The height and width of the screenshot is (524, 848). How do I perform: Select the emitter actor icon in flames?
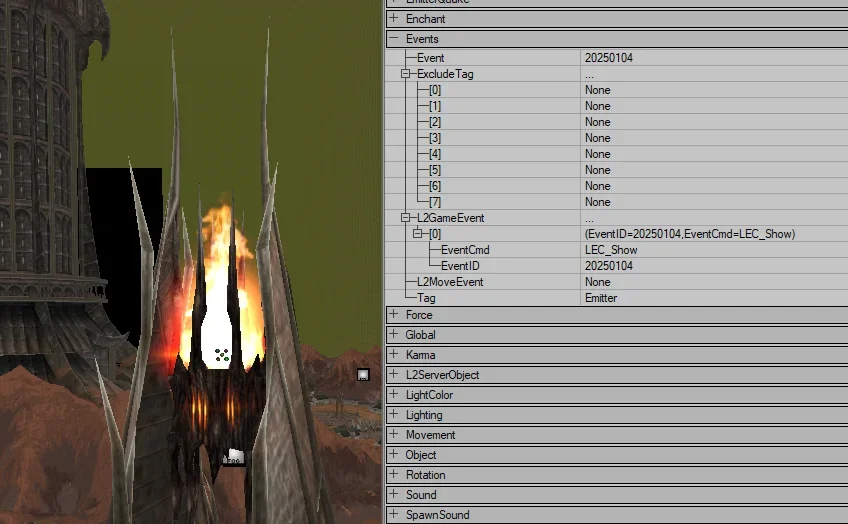pyautogui.click(x=222, y=355)
